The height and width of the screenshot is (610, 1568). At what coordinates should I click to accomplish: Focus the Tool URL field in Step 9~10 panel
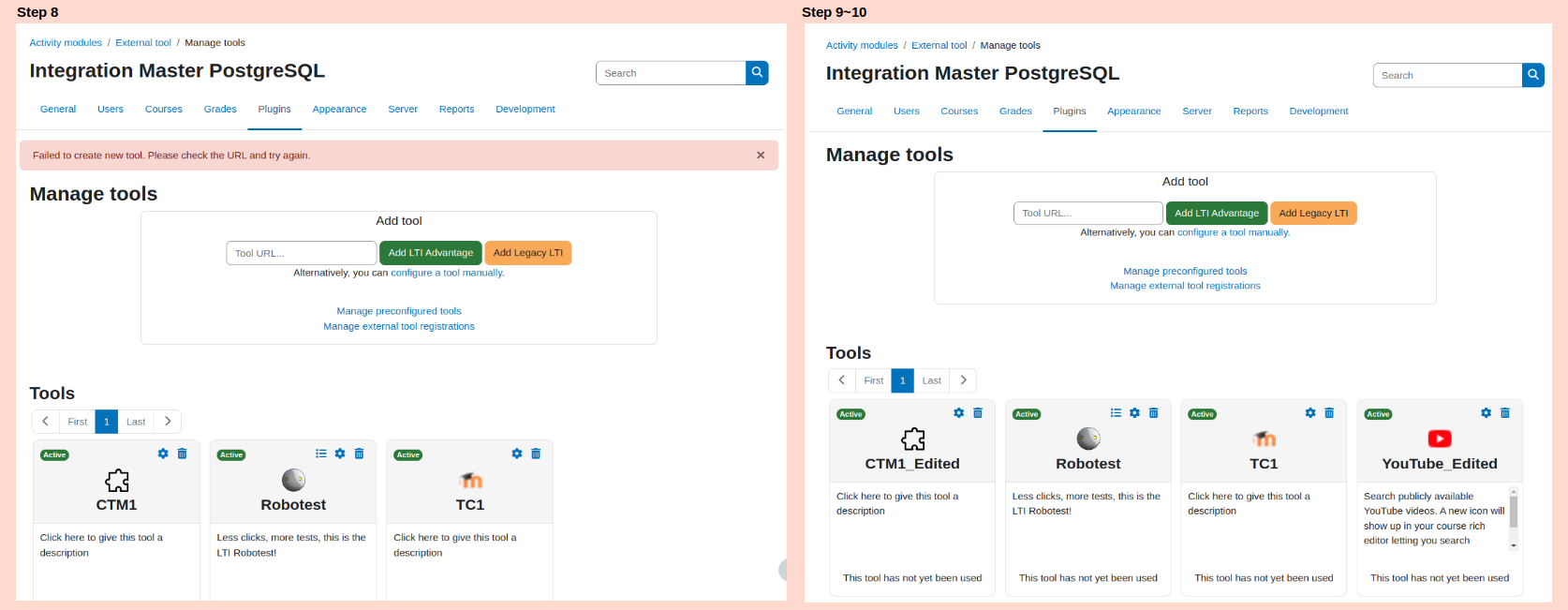pos(1088,214)
